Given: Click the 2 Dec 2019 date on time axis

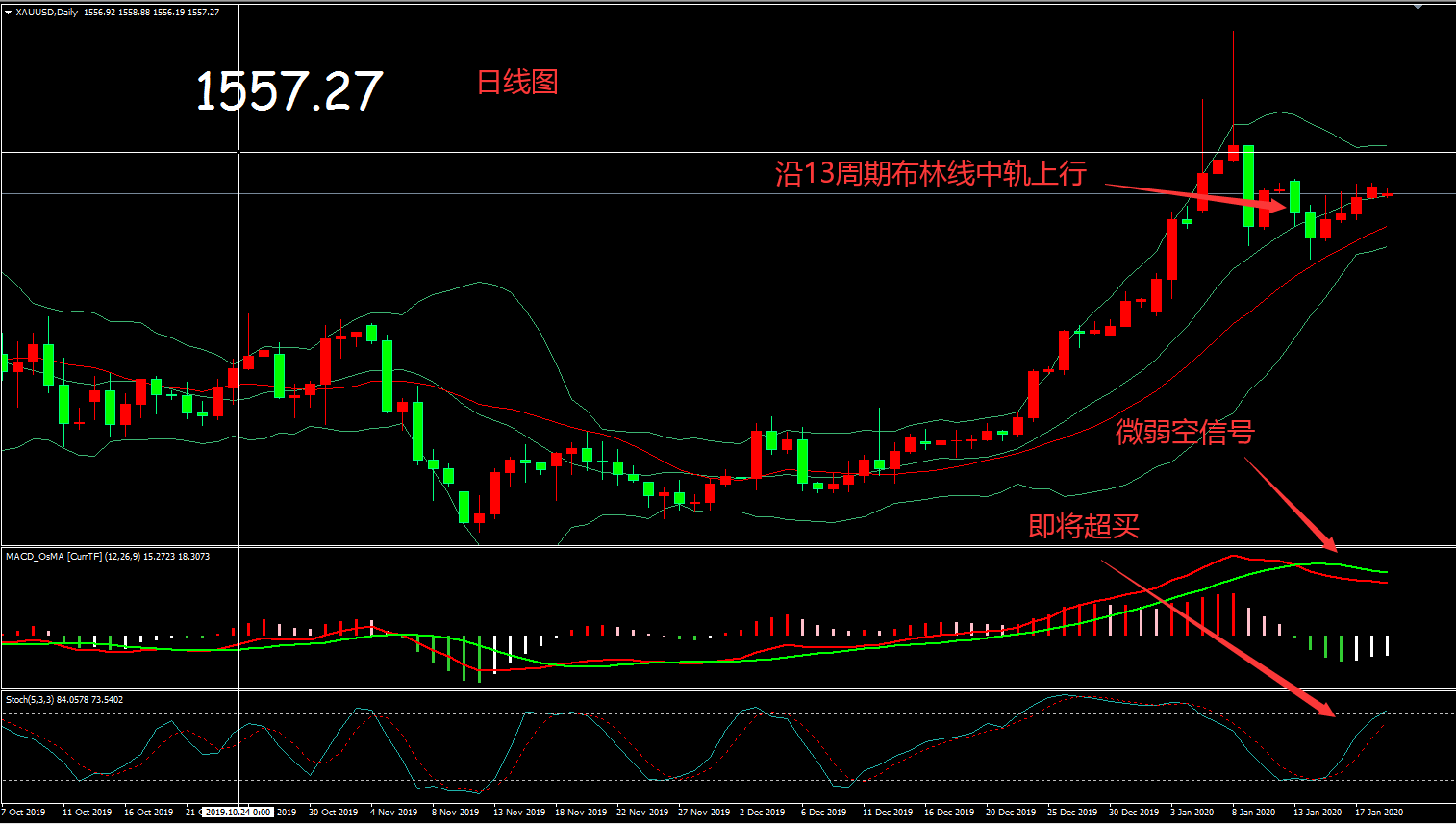Looking at the screenshot, I should pos(763,812).
